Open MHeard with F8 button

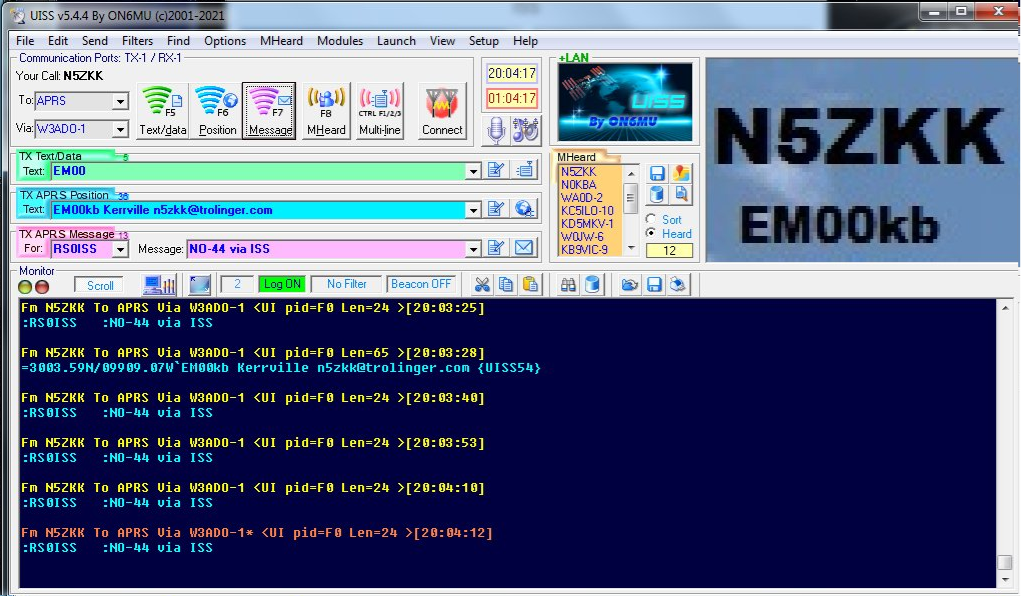tap(326, 111)
